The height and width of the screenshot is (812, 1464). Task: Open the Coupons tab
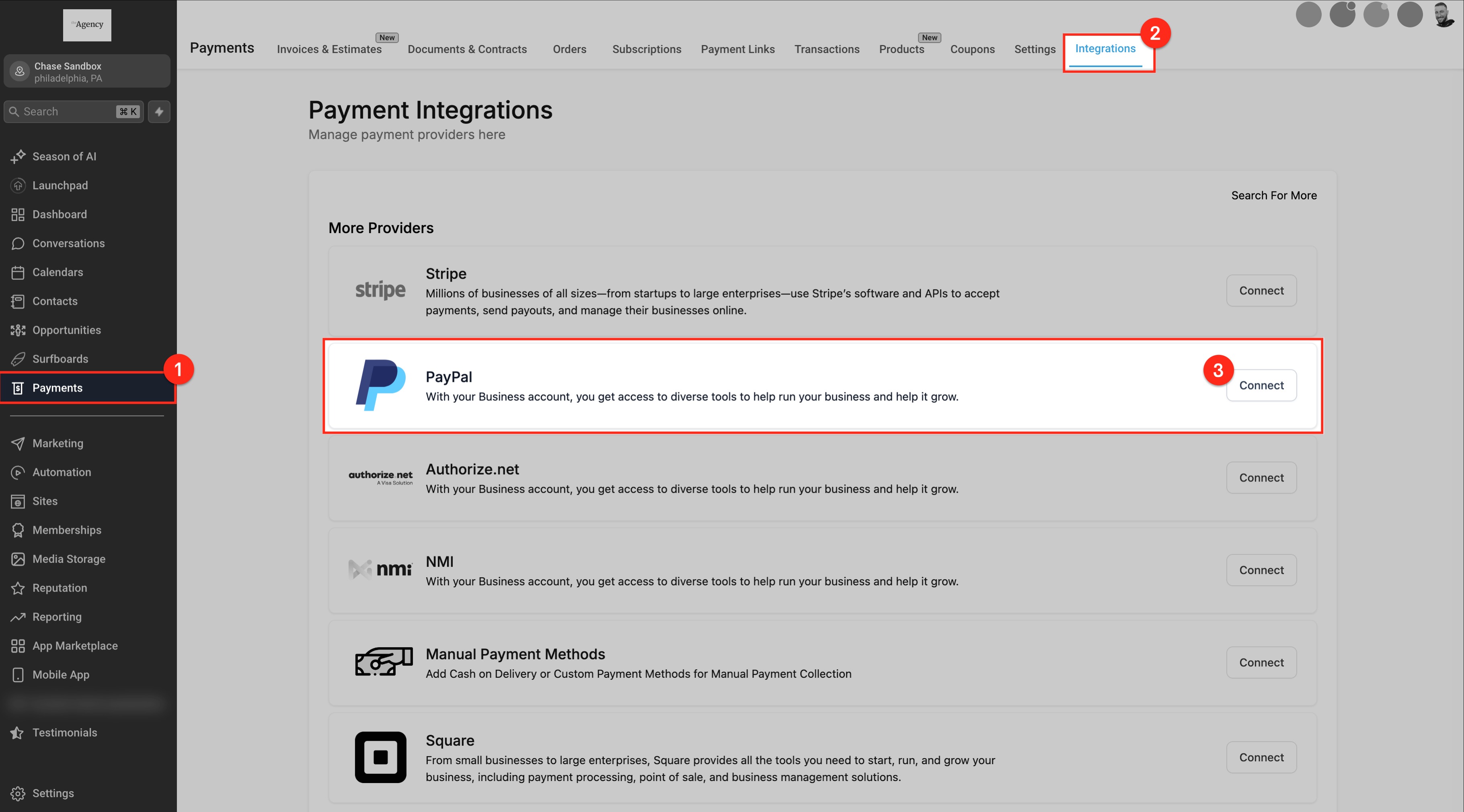click(972, 49)
